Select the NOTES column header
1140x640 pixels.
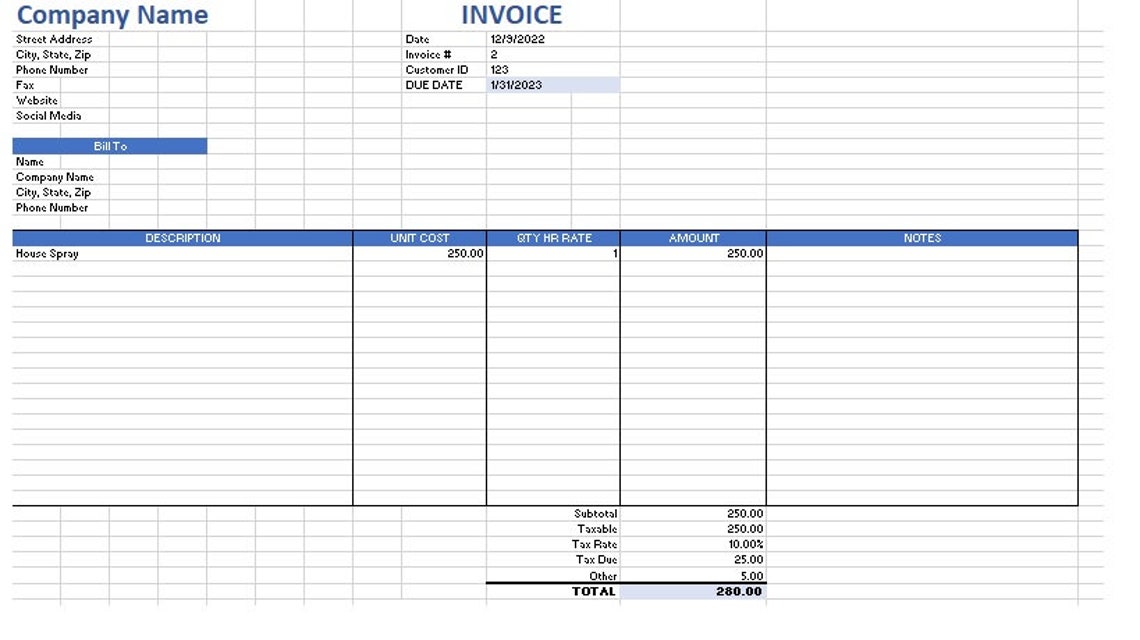[922, 238]
